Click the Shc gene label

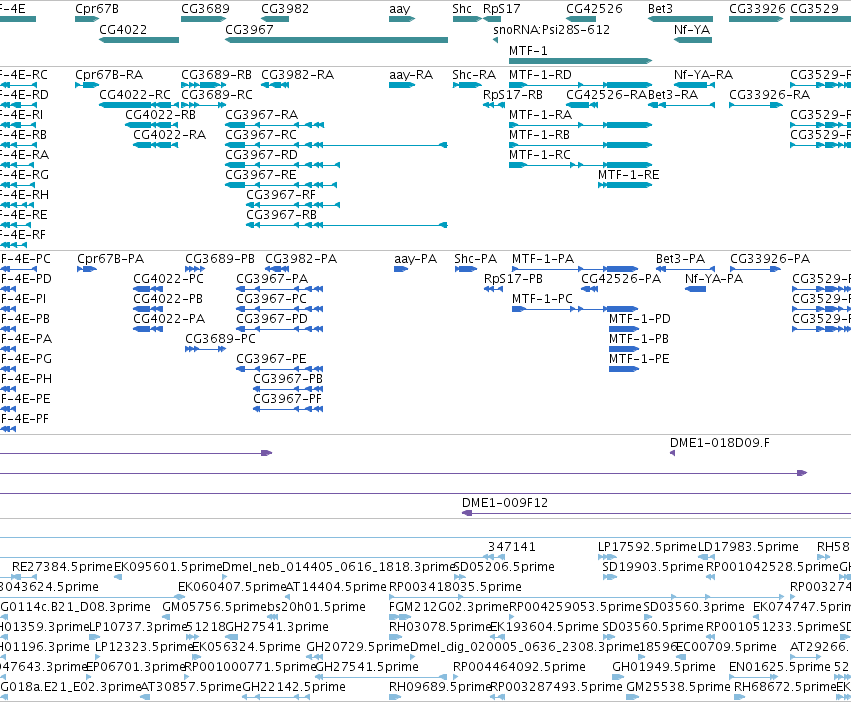pos(462,9)
